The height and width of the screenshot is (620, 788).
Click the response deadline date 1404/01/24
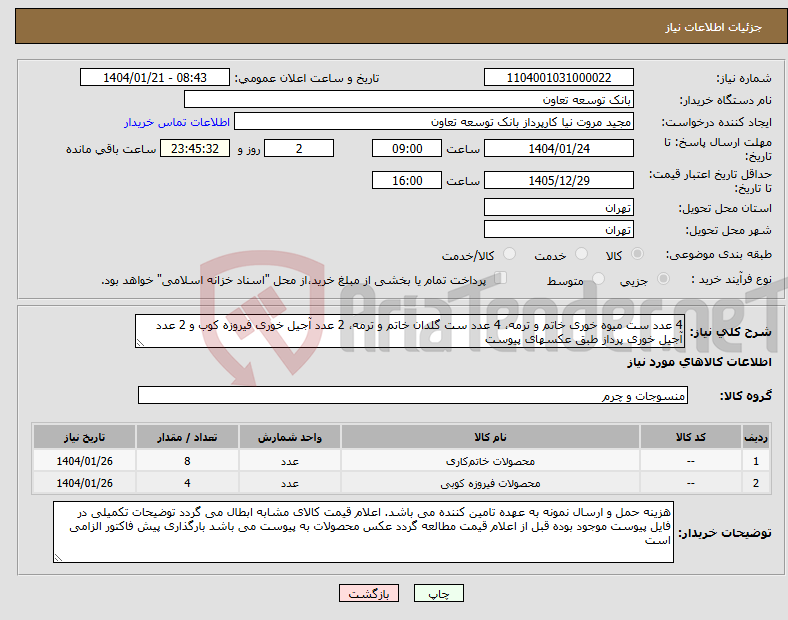coord(559,148)
